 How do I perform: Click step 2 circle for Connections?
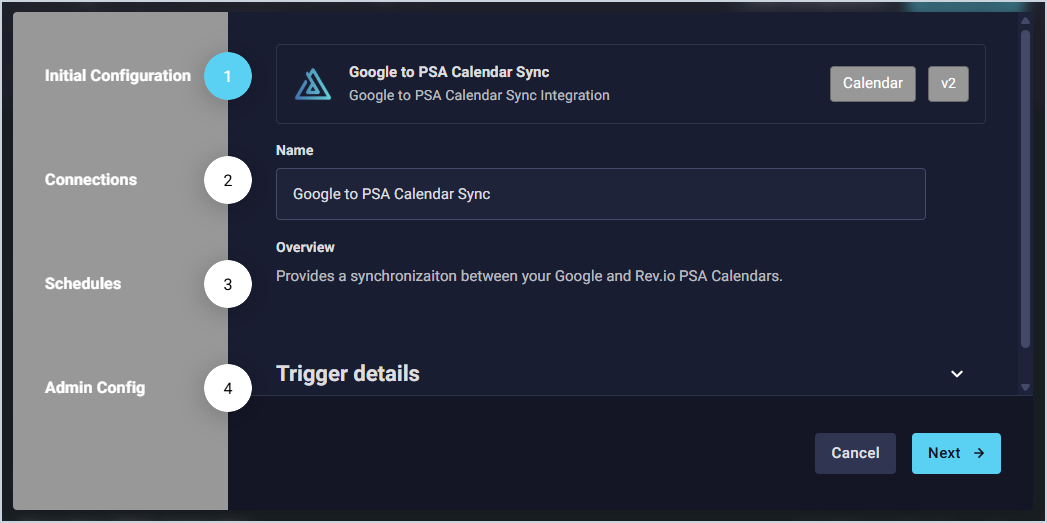(x=228, y=180)
